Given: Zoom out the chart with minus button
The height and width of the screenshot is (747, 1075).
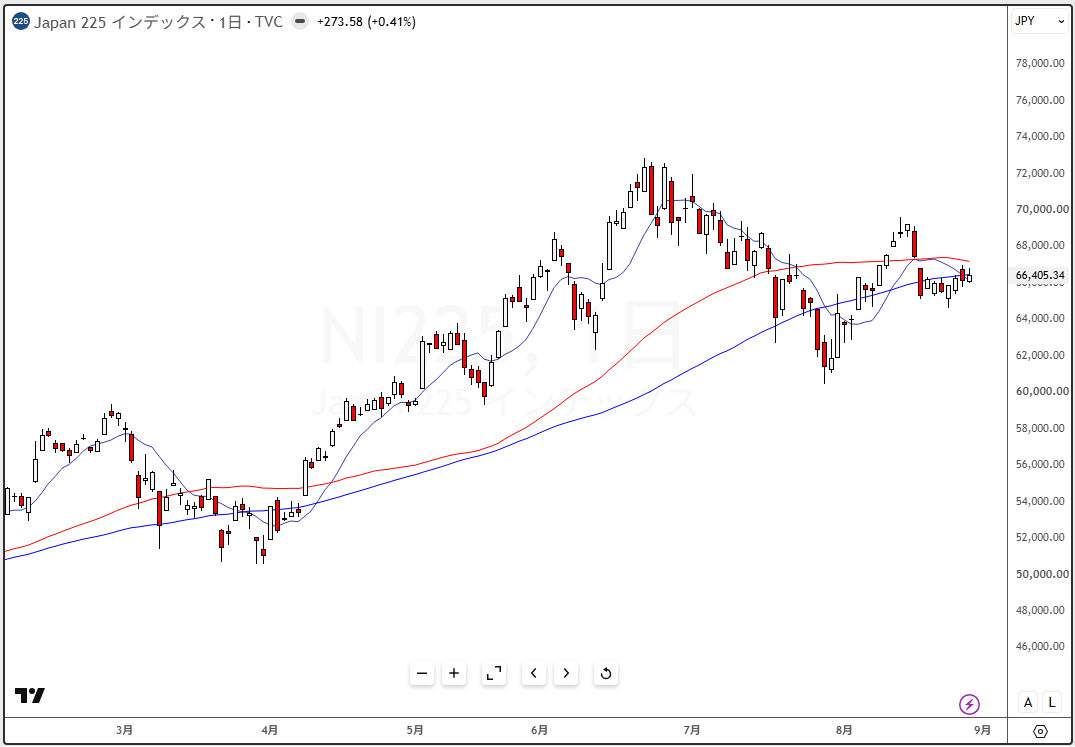Looking at the screenshot, I should 422,674.
